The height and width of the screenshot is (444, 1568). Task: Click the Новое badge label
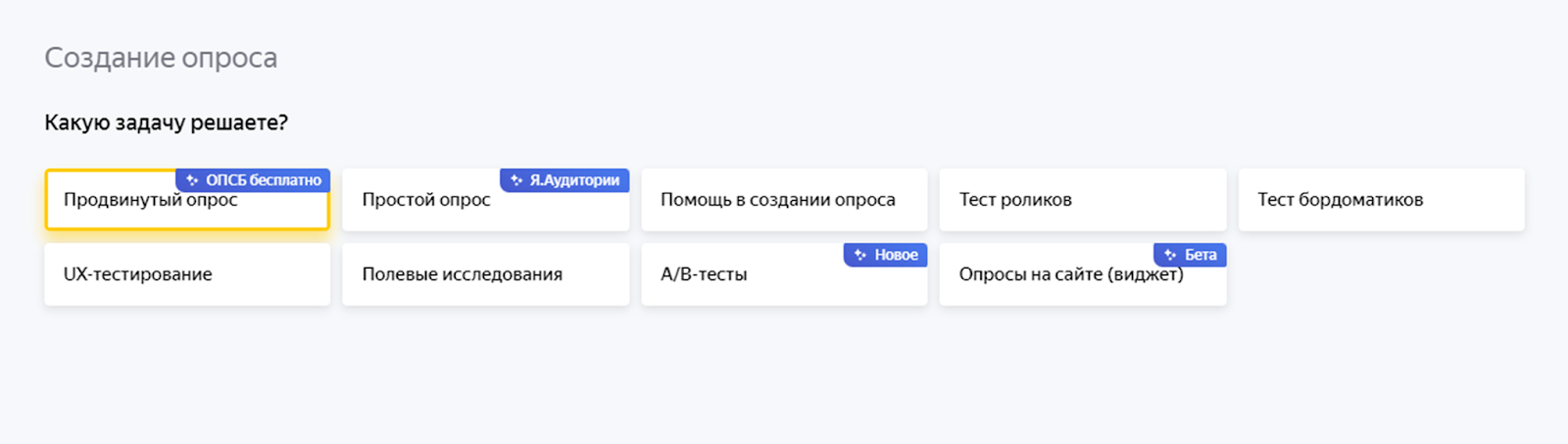(x=896, y=255)
